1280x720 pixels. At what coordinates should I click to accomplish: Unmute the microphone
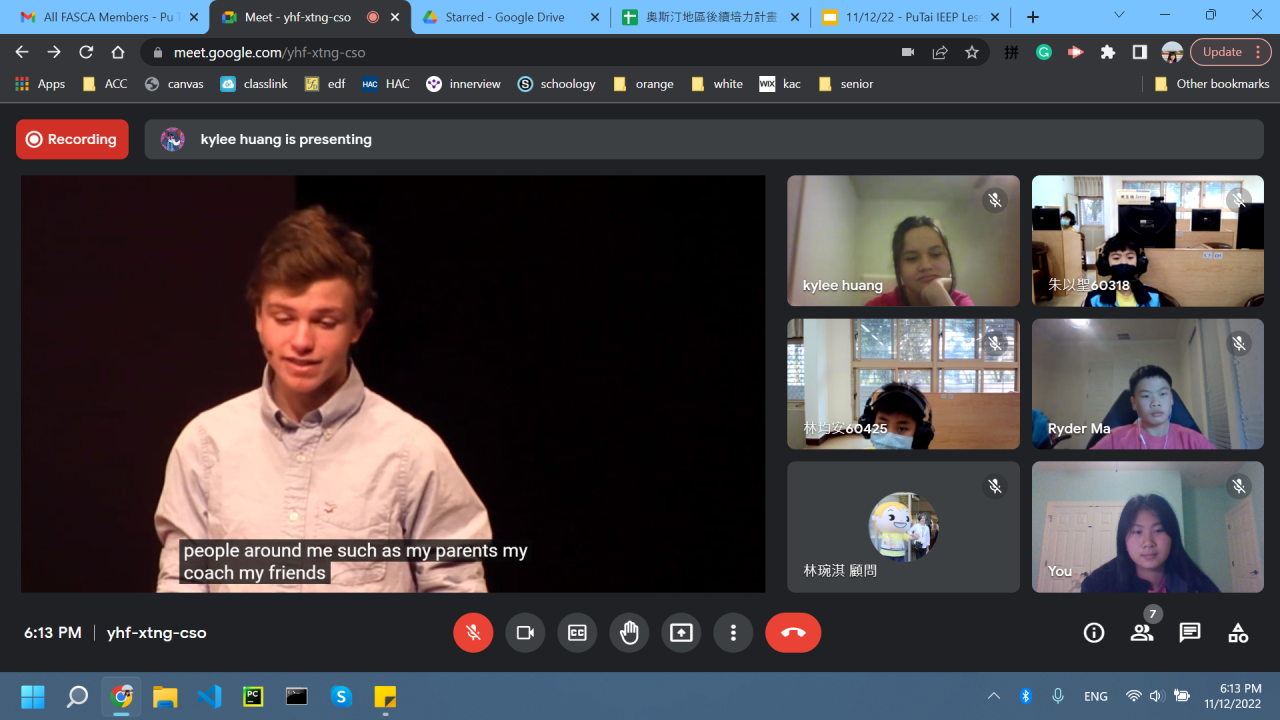(x=473, y=633)
